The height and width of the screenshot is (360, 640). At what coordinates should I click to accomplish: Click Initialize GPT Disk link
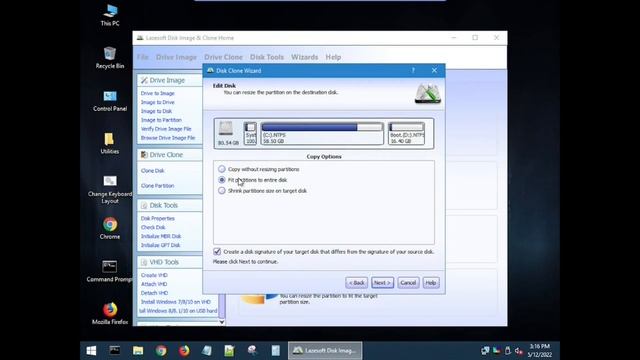[160, 245]
